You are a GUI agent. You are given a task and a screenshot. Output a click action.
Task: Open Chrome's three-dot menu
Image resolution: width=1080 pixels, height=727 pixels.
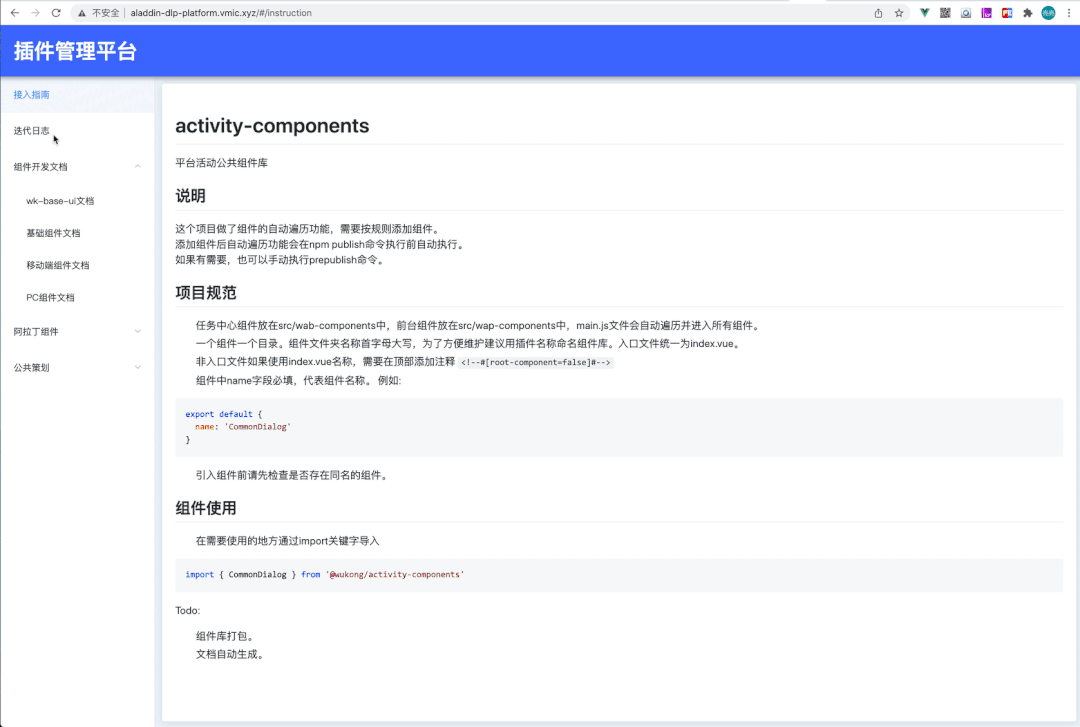[1069, 12]
